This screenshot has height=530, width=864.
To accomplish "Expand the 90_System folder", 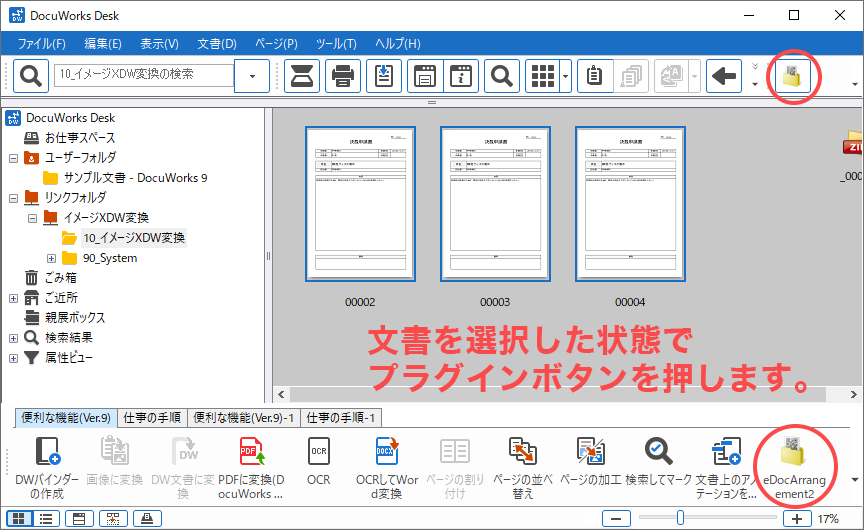I will (51, 258).
